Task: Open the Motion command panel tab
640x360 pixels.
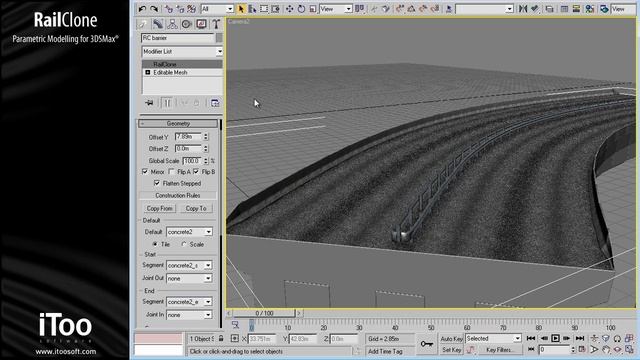Action: tap(187, 24)
